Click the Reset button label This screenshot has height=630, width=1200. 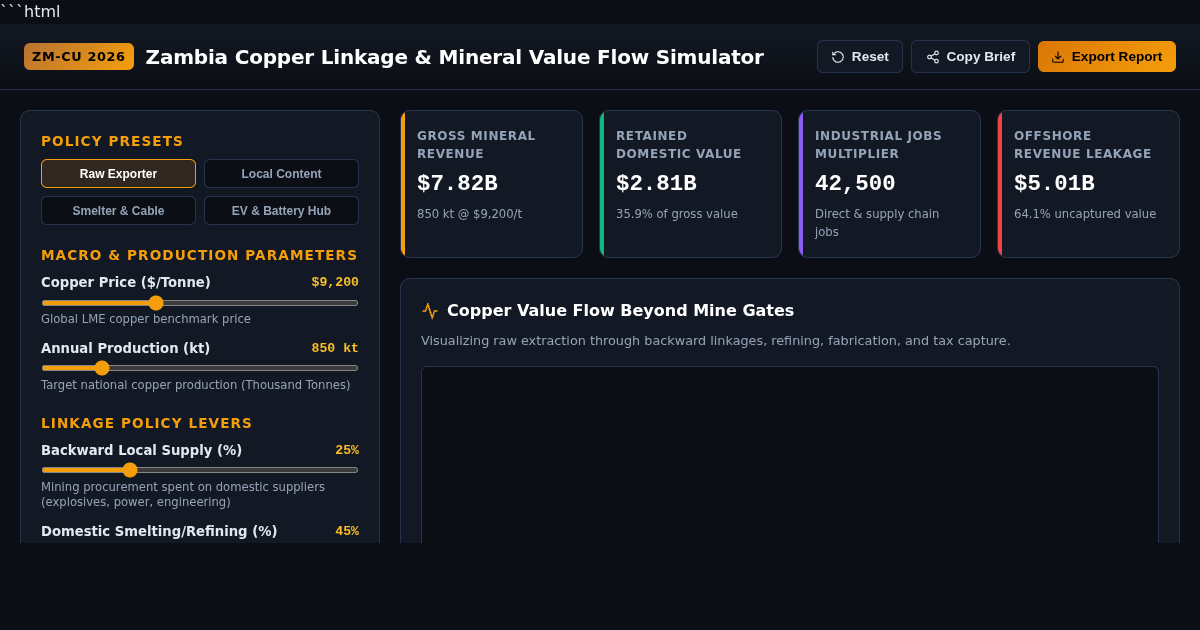[x=870, y=57]
